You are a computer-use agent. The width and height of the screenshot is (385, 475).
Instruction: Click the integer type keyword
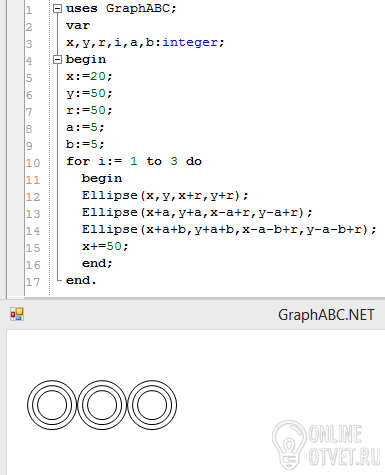click(190, 42)
